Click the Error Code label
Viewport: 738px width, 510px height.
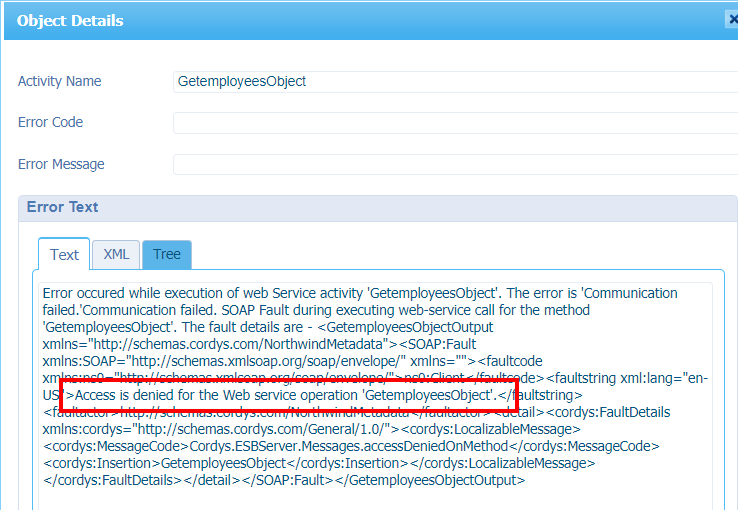(50, 122)
